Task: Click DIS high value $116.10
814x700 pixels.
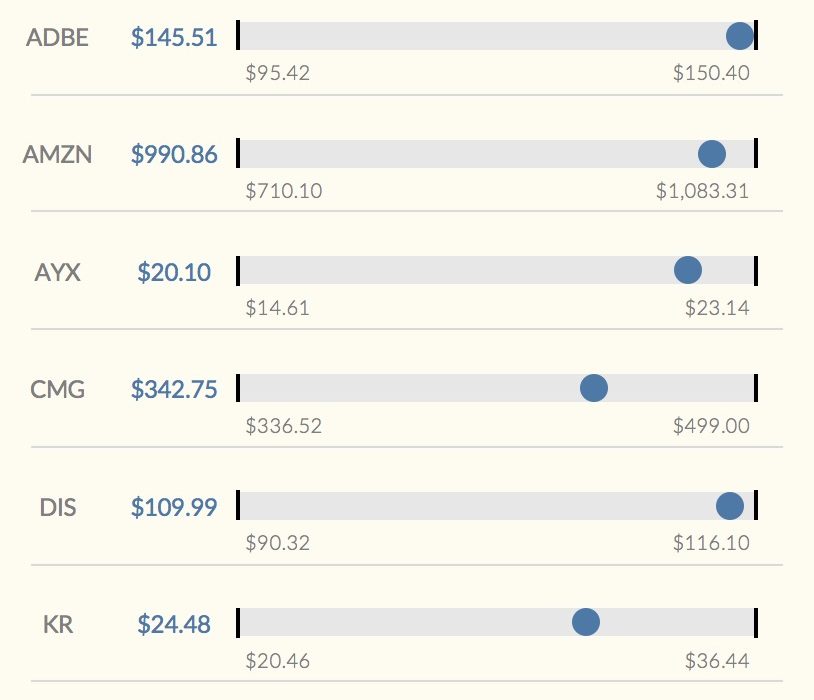Action: pyautogui.click(x=711, y=543)
